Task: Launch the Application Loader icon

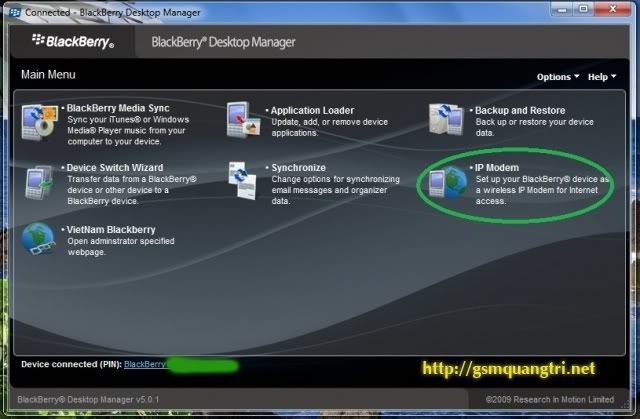Action: point(244,120)
